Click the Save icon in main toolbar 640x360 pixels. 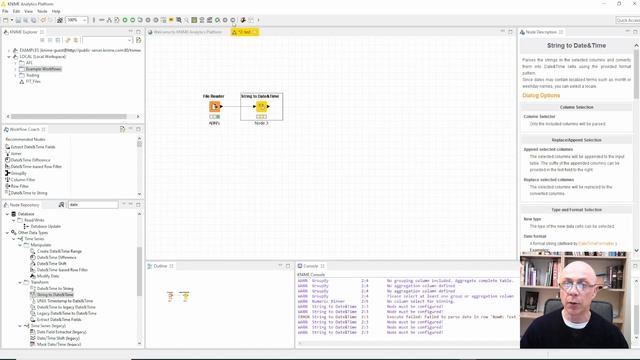coord(18,20)
